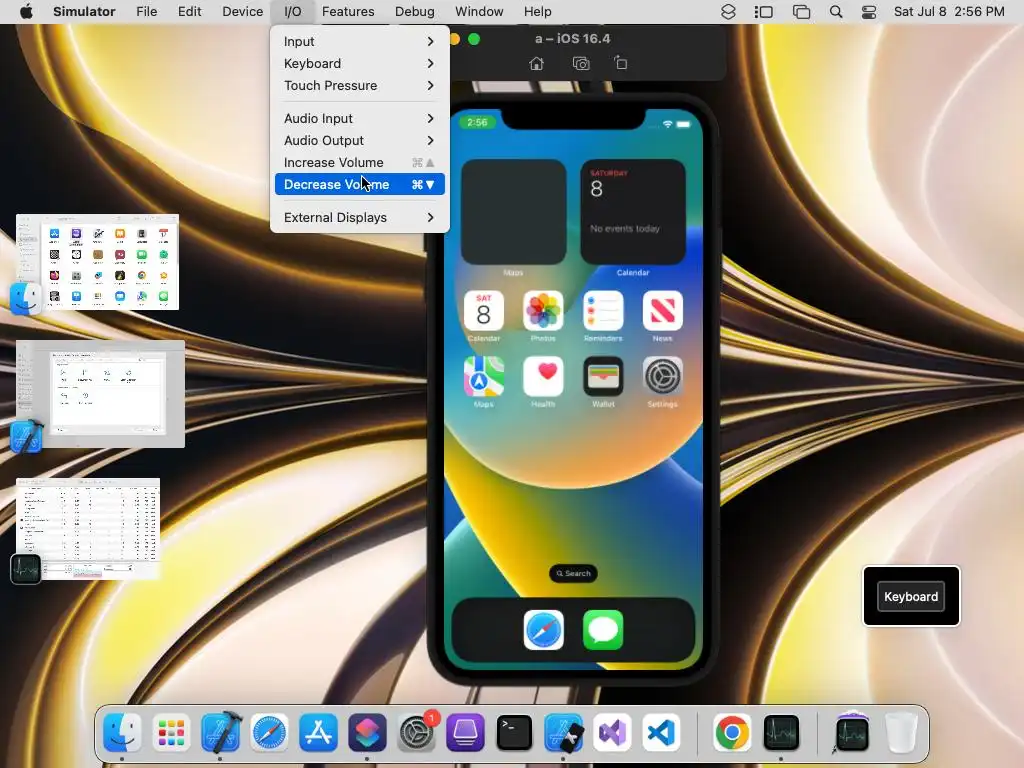Screen dimensions: 1024x768
Task: Select the Activity Monitor thumbnail in Stage Manager
Action: pos(88,529)
